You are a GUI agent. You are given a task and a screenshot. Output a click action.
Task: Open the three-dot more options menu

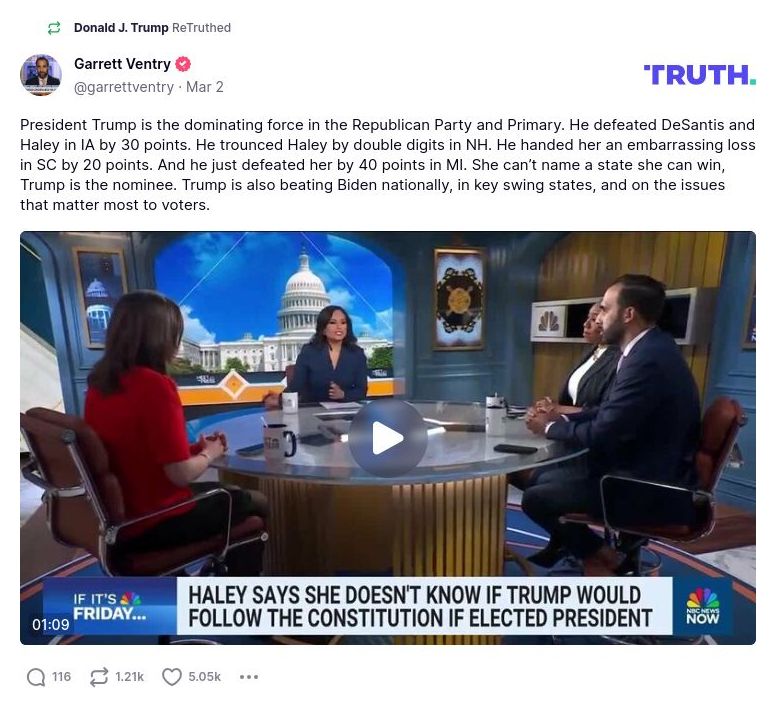coord(249,677)
